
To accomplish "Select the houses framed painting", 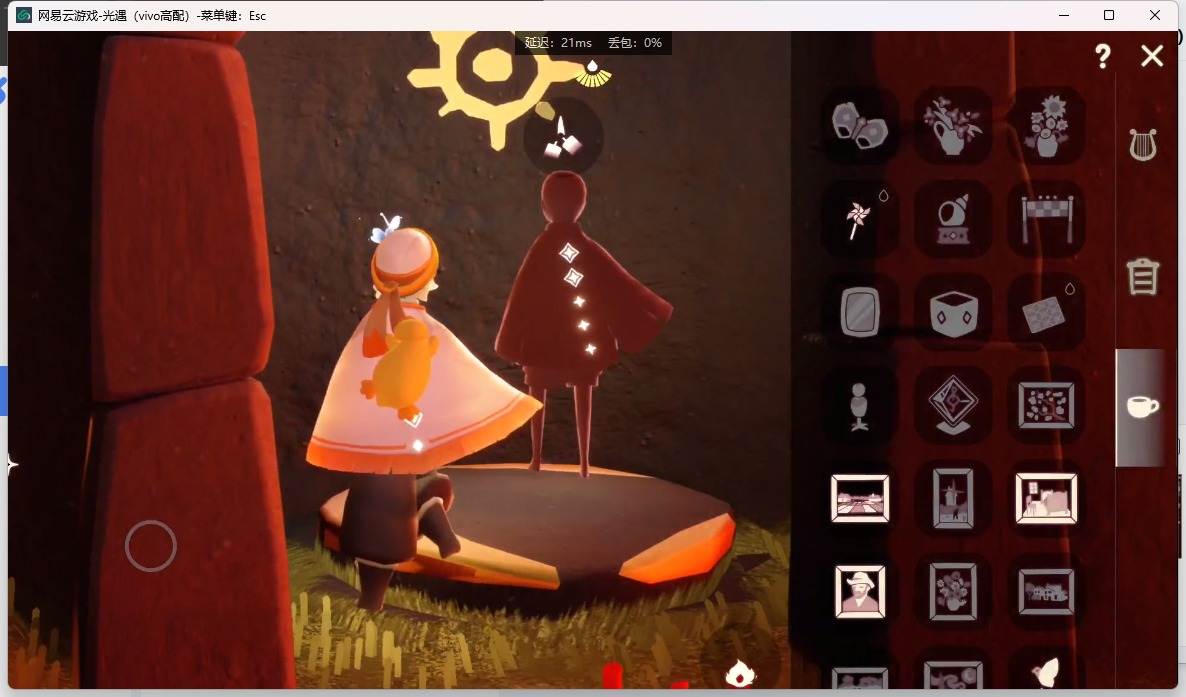I will click(1046, 592).
